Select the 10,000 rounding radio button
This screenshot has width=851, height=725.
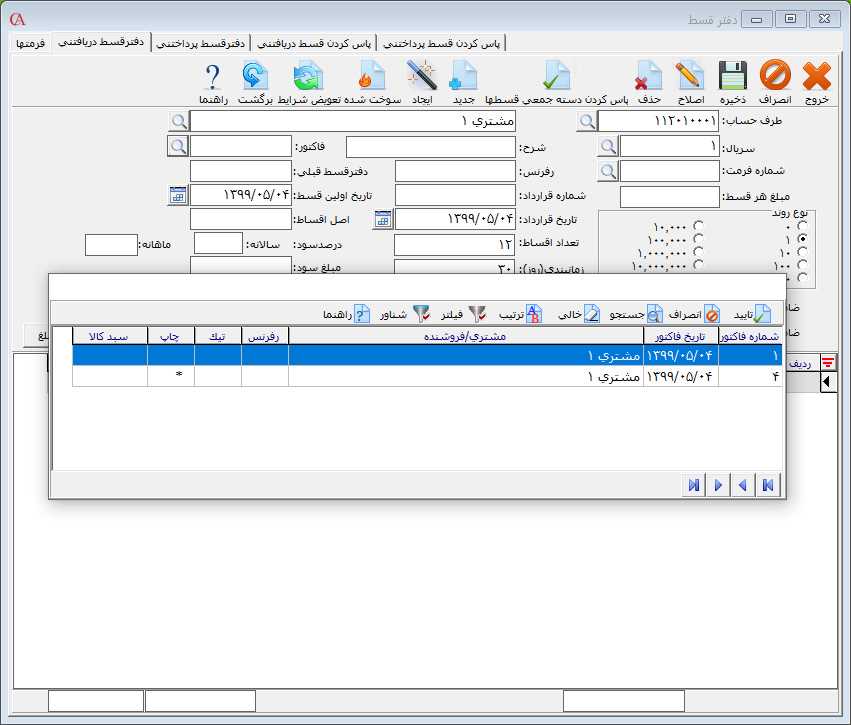(x=698, y=226)
